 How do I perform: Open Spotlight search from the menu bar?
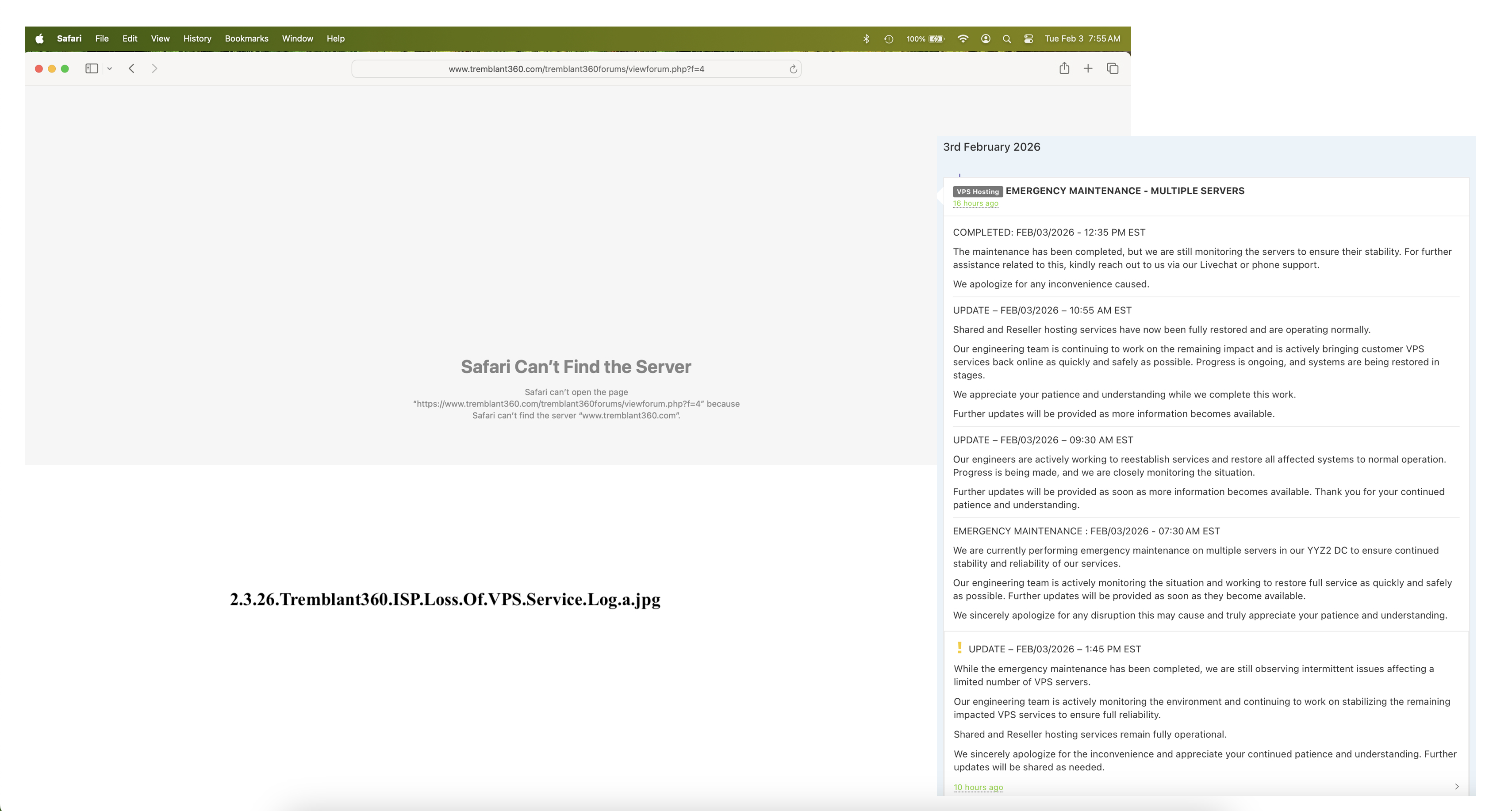click(x=1007, y=38)
